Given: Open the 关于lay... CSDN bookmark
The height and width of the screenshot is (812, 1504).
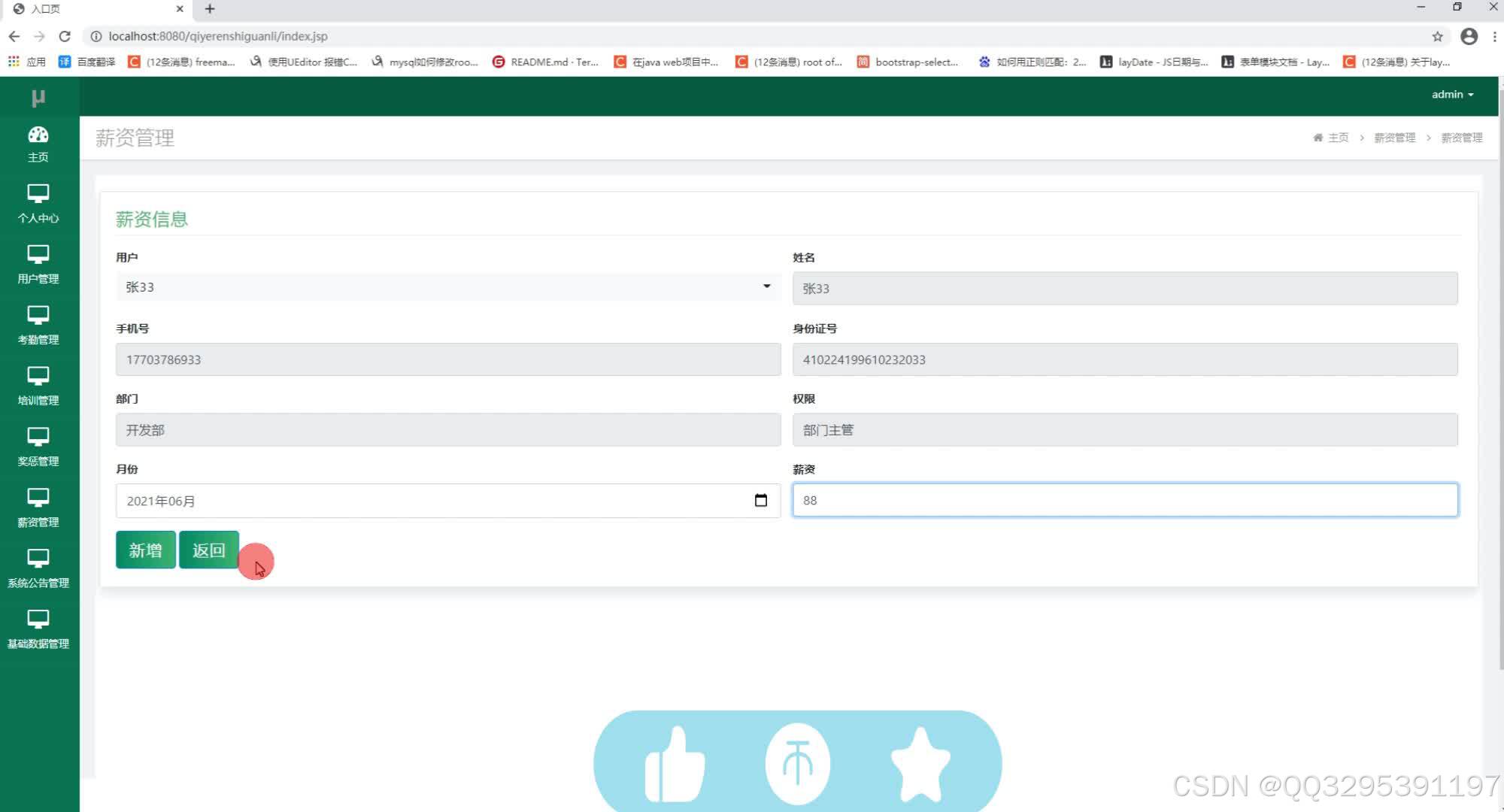Looking at the screenshot, I should 1396,62.
